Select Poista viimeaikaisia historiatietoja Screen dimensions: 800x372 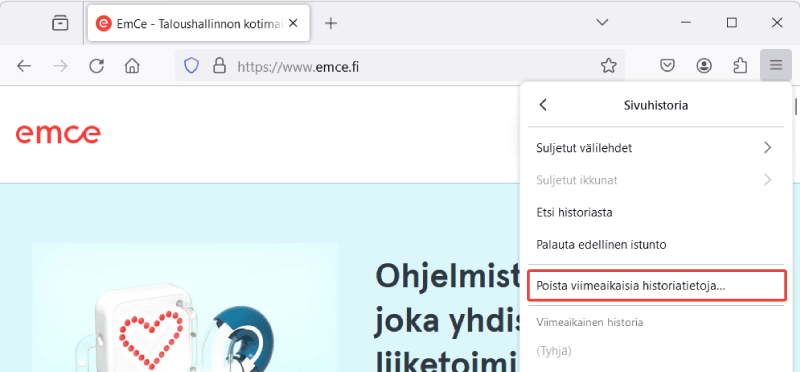click(656, 286)
